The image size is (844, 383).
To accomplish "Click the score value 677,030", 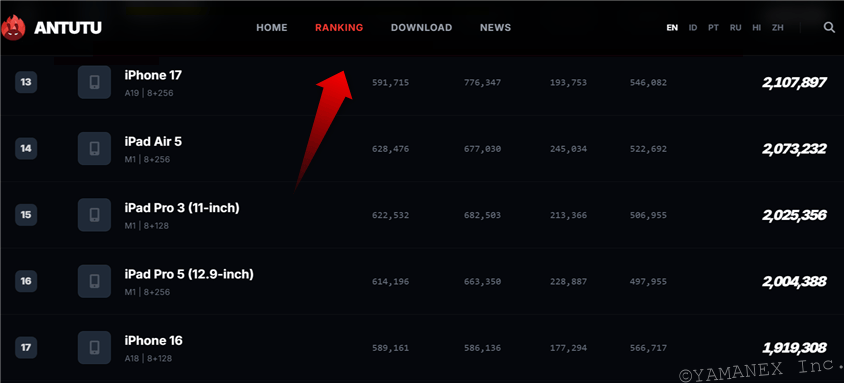I will pyautogui.click(x=482, y=149).
